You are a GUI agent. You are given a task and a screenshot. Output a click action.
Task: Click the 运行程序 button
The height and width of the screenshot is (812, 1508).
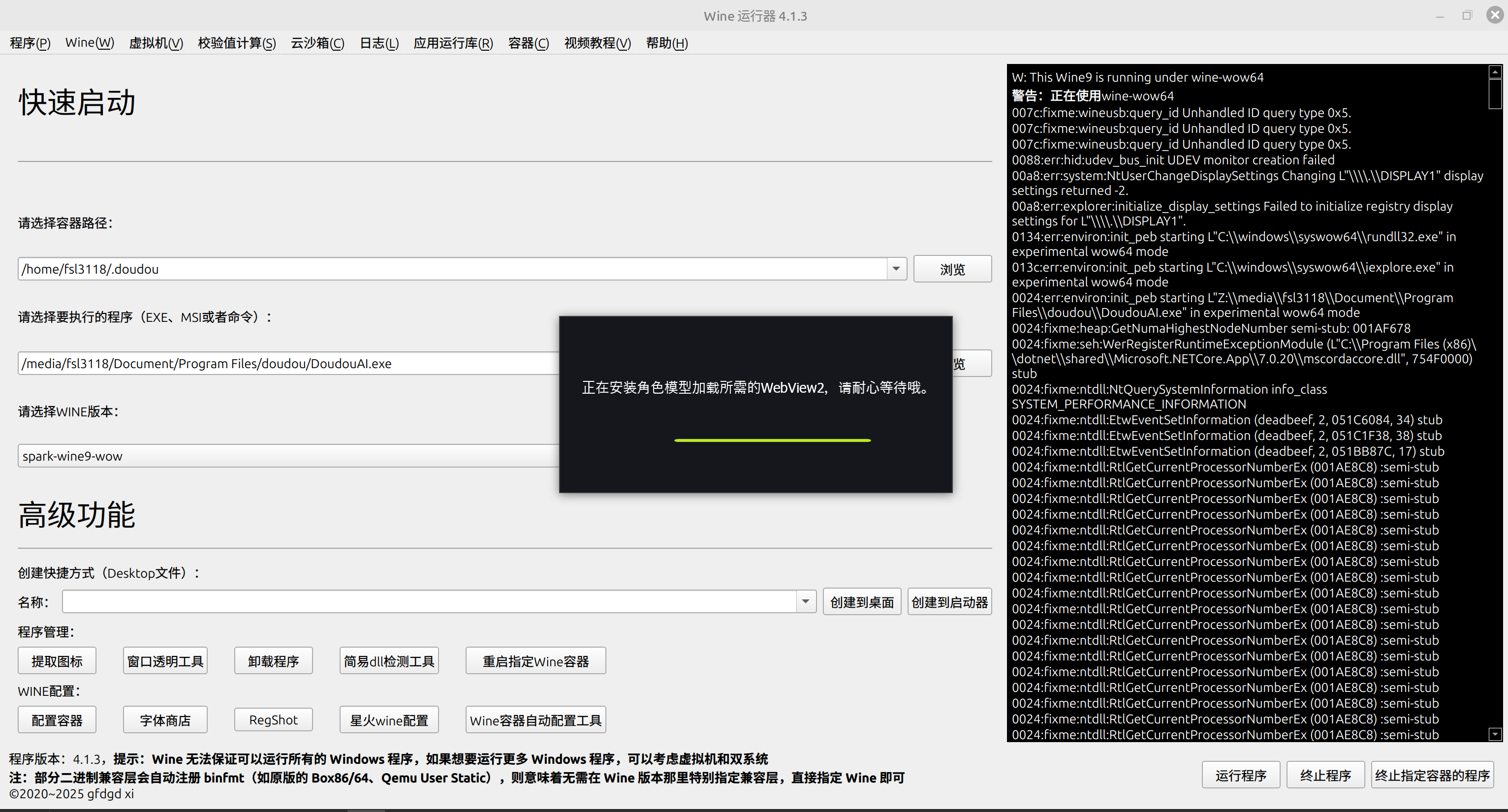click(x=1240, y=775)
